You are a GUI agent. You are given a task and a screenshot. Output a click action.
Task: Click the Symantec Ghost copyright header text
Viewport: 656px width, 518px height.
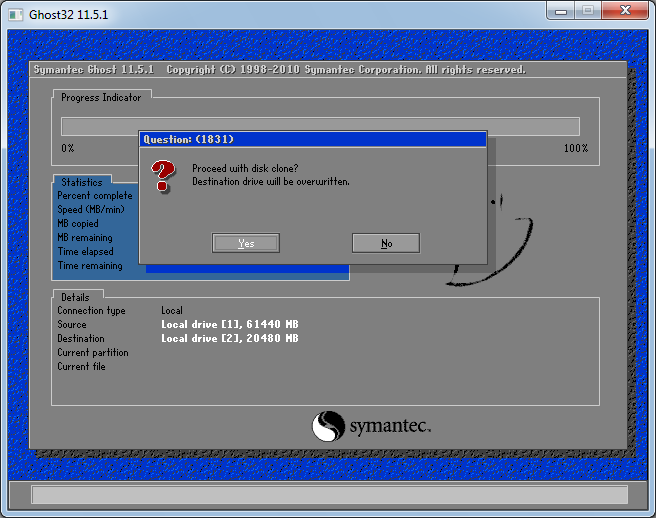click(279, 69)
